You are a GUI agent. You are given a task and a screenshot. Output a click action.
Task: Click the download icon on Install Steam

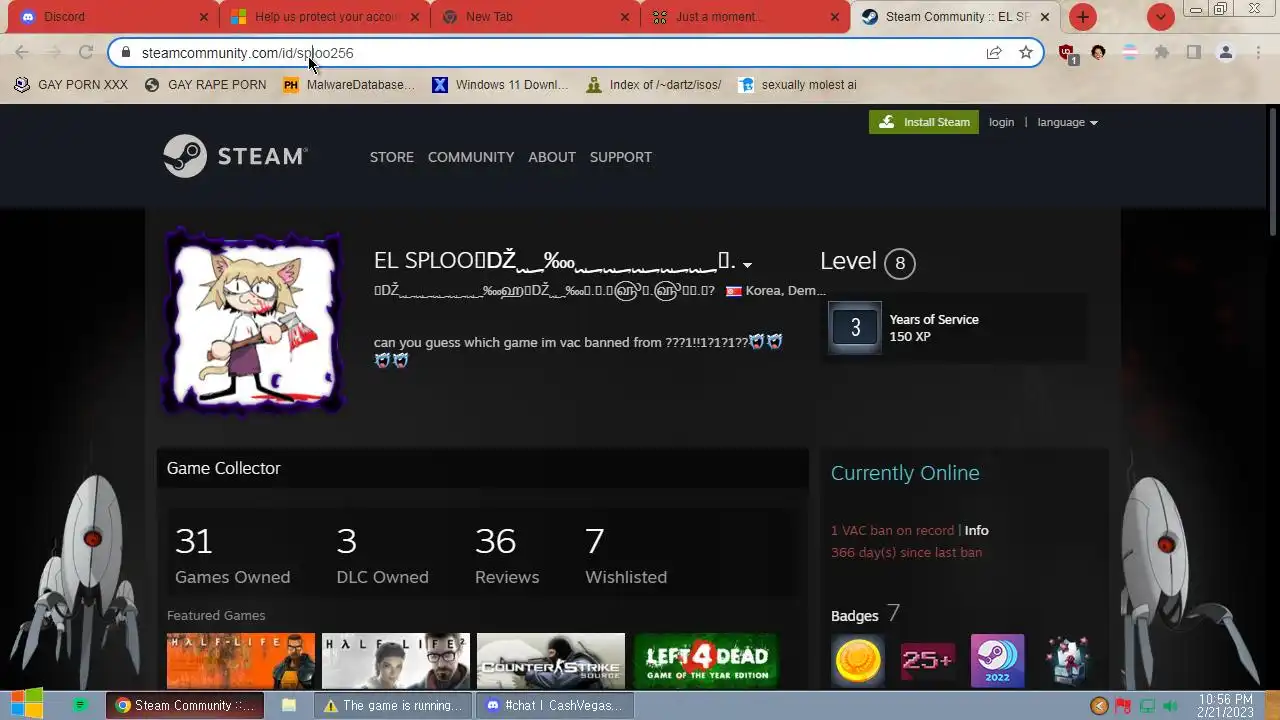pos(886,122)
